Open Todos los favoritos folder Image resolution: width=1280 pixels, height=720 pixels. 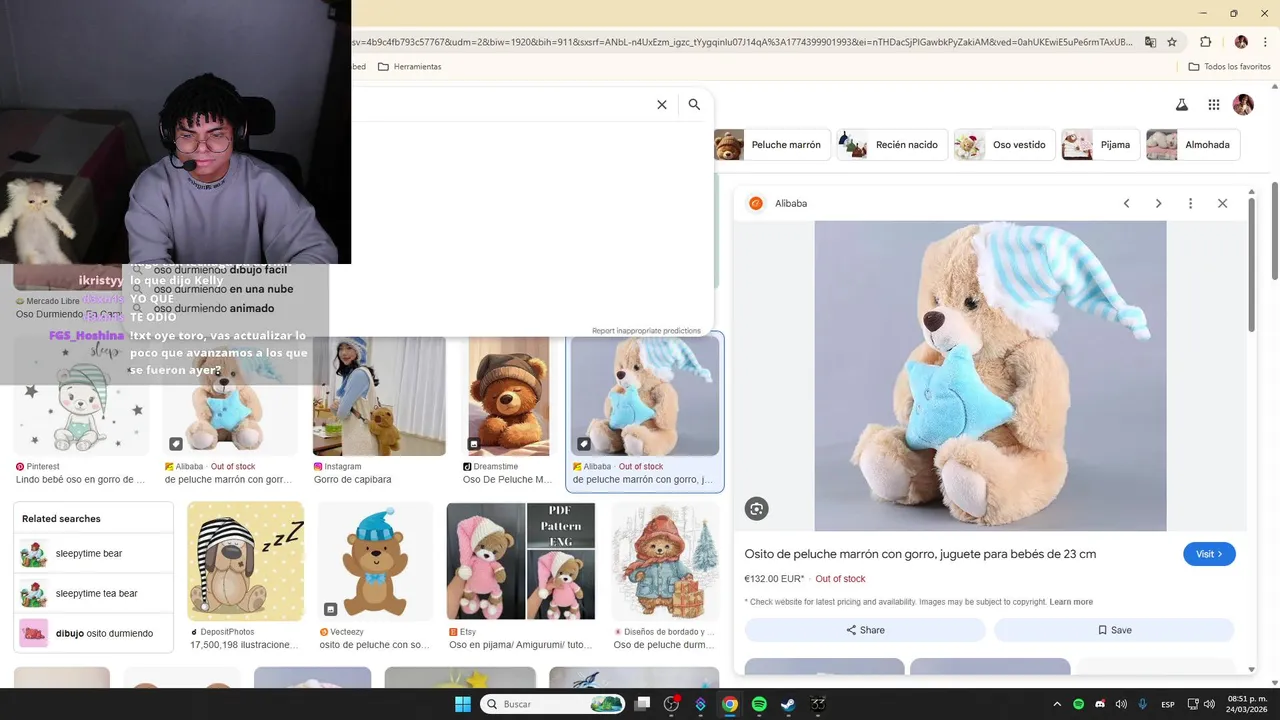[1229, 67]
